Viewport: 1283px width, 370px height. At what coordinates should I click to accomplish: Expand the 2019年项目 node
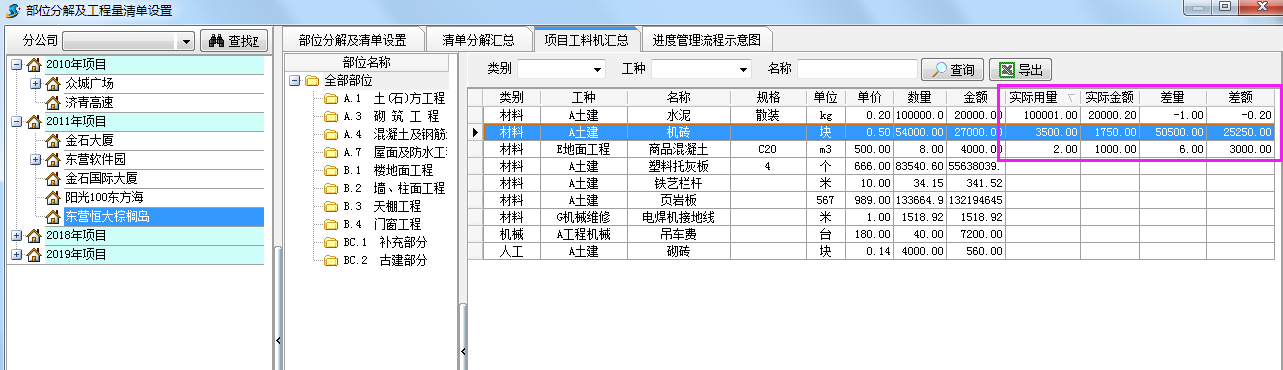point(16,254)
